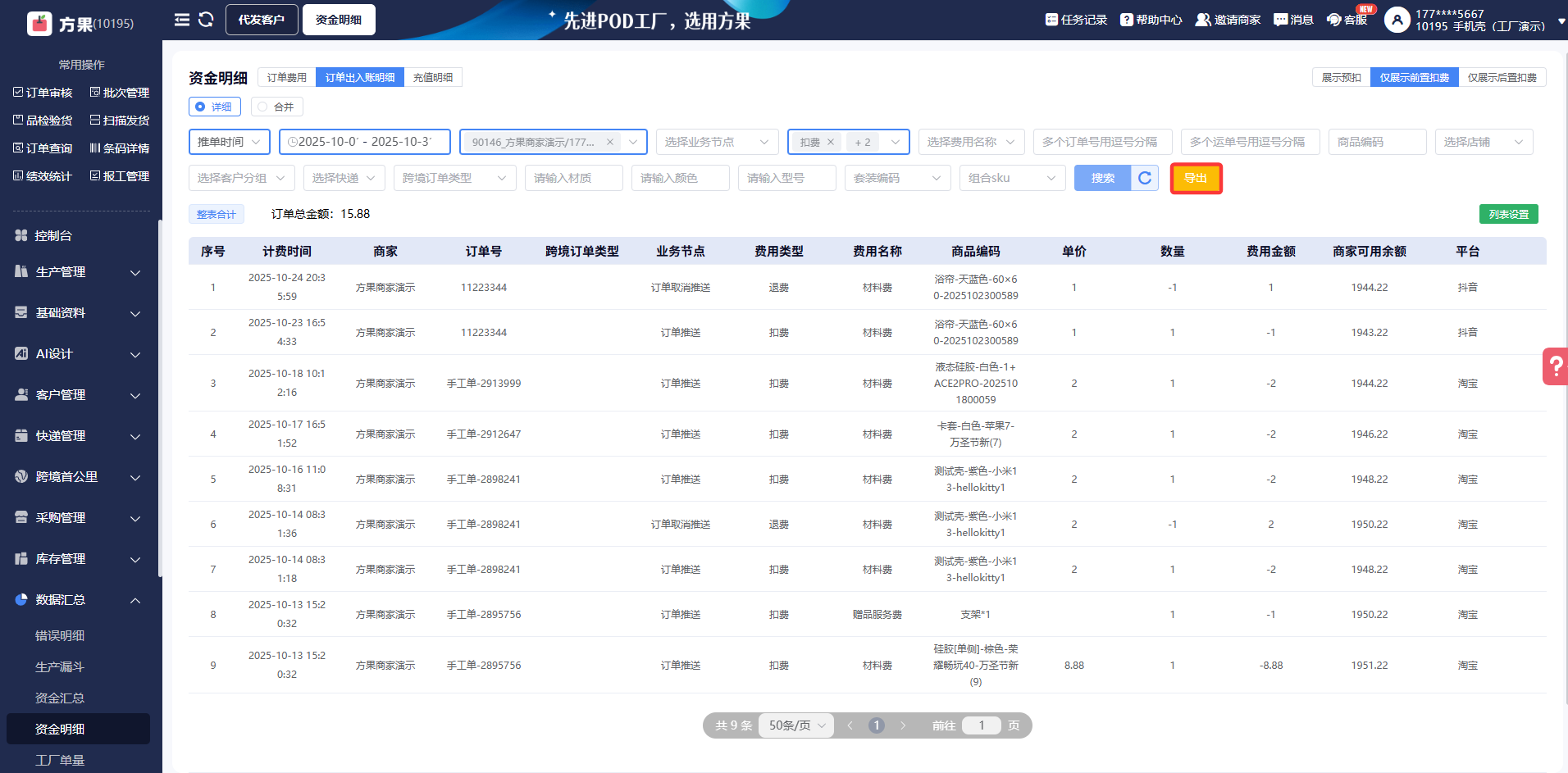Select the 详细 radio option

200,107
